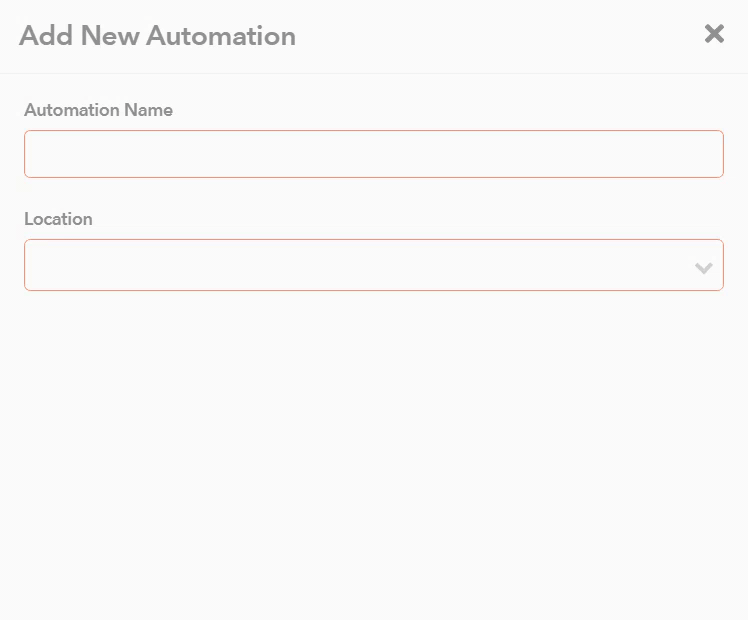Click the red-outlined Location selector

coord(373,265)
